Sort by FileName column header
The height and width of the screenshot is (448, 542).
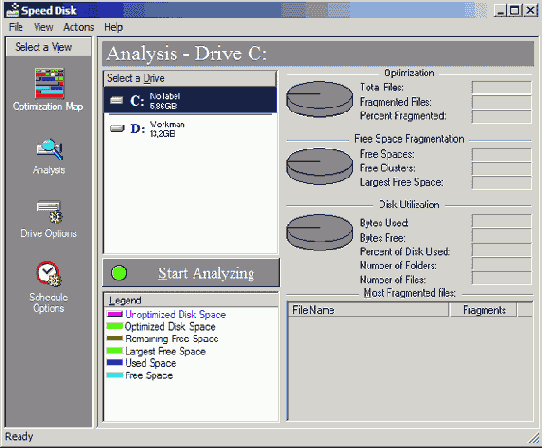368,310
